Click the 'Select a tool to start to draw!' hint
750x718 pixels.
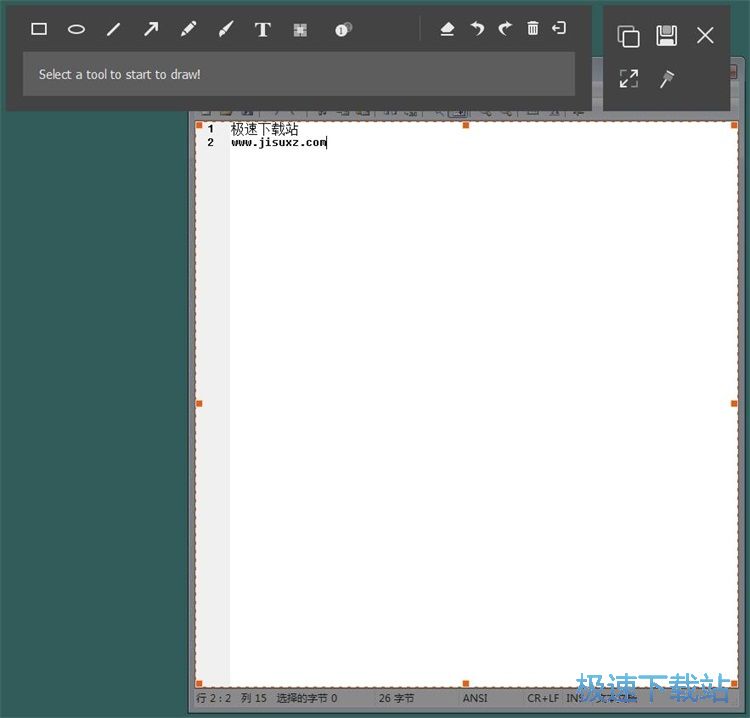(x=120, y=75)
